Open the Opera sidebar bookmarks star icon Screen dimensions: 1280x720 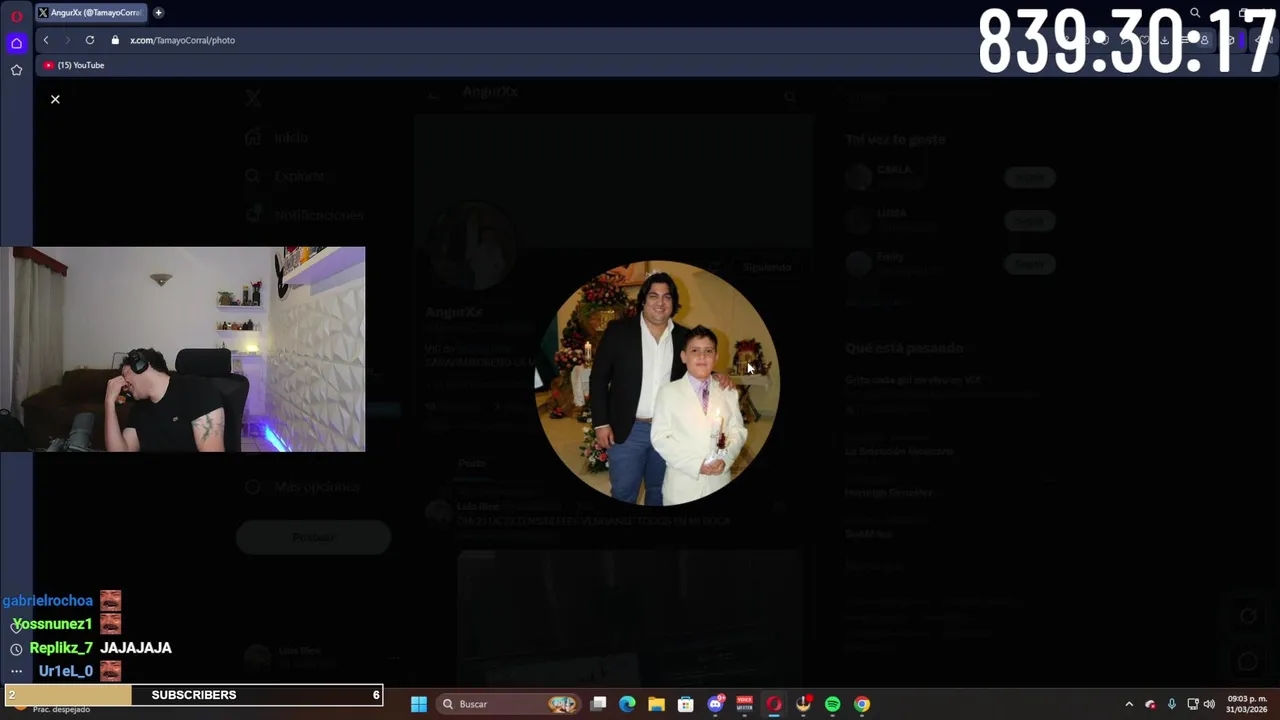[x=16, y=70]
